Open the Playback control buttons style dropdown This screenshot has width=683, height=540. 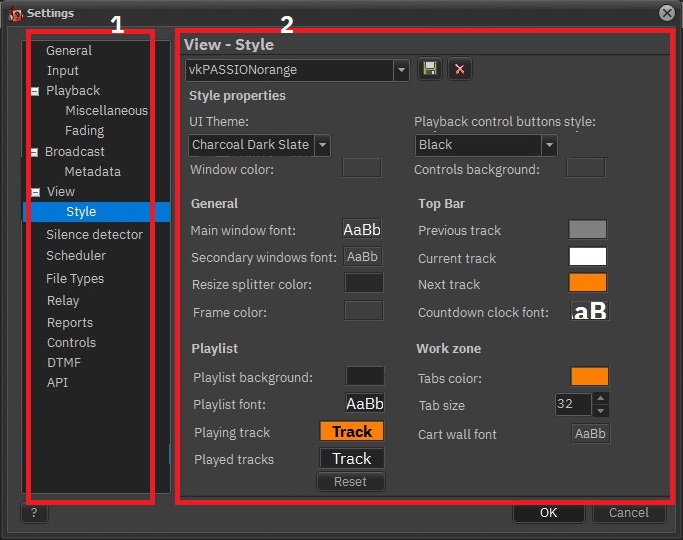coord(548,145)
